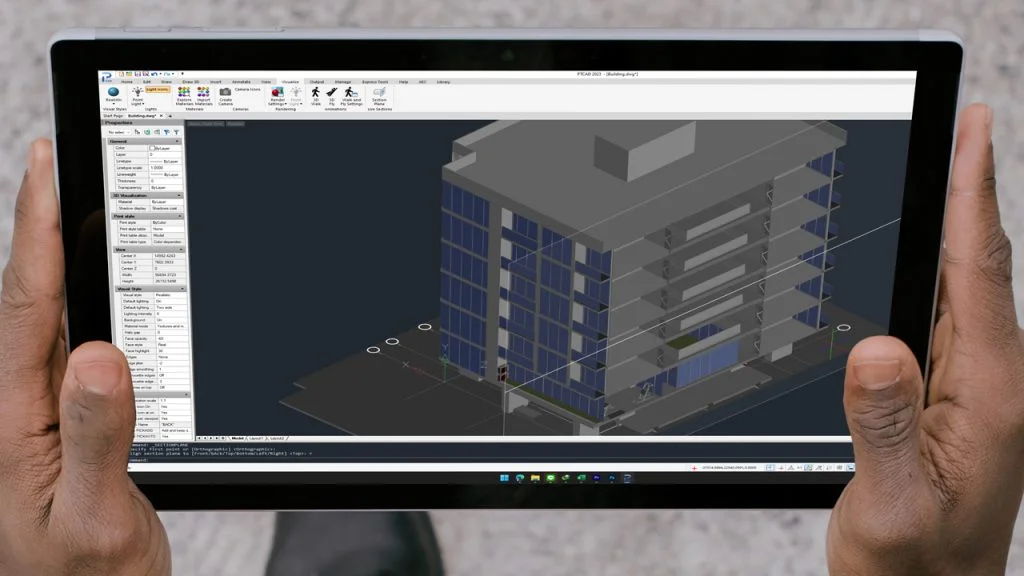
Task: Collapse the 3D Visualization section
Action: click(x=180, y=195)
